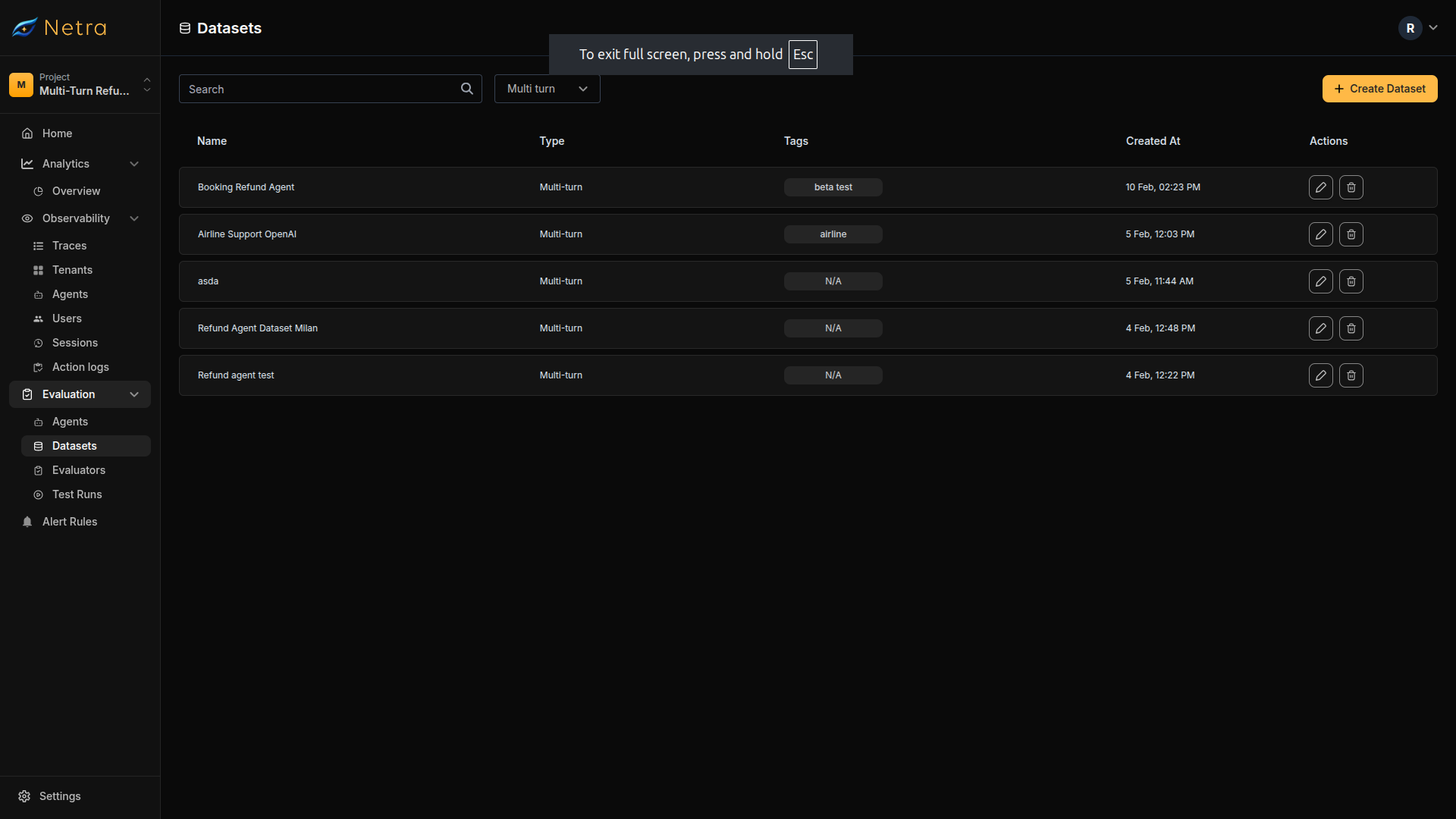Select the airline tag badge
Viewport: 1456px width, 819px height.
coord(833,234)
